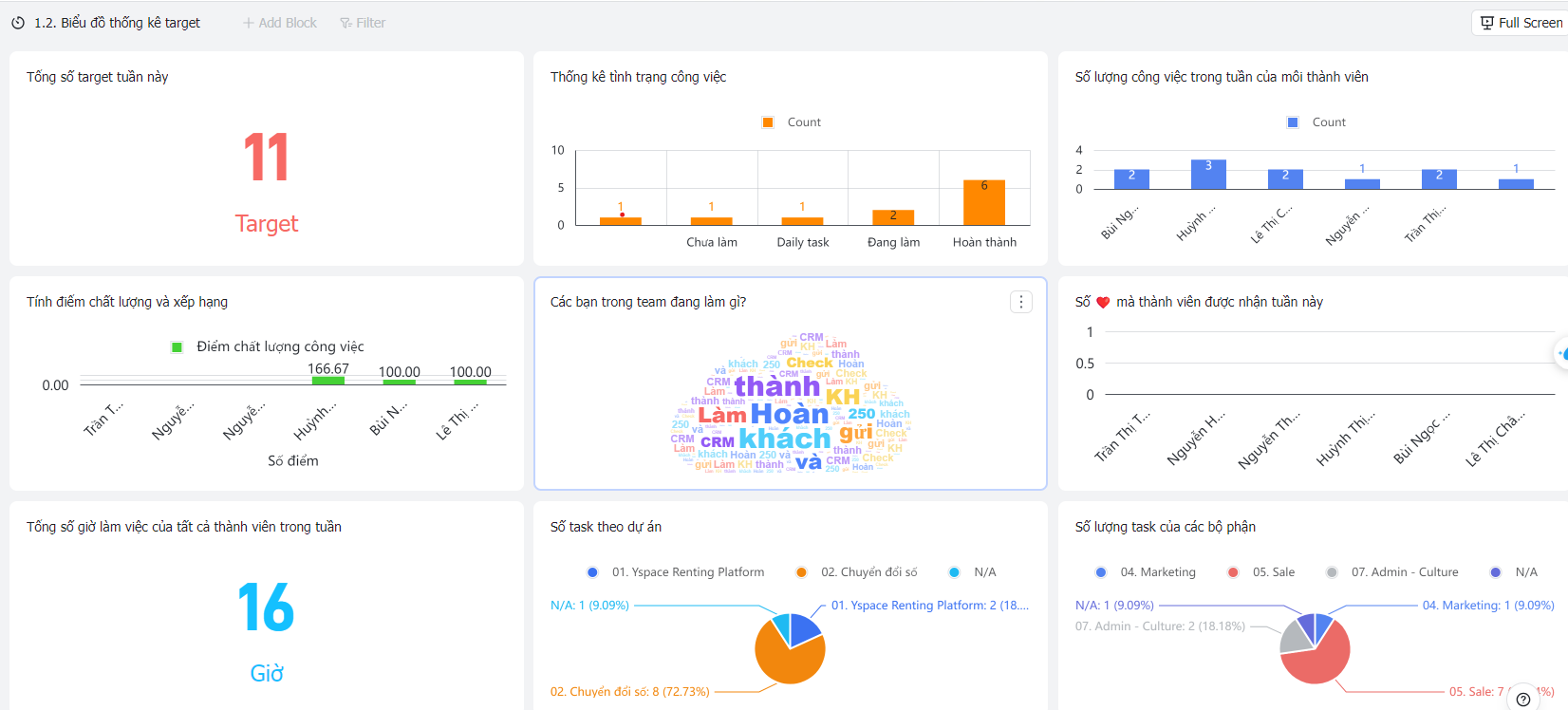Click the large 11 Target number
The image size is (1568, 710).
coord(266,158)
